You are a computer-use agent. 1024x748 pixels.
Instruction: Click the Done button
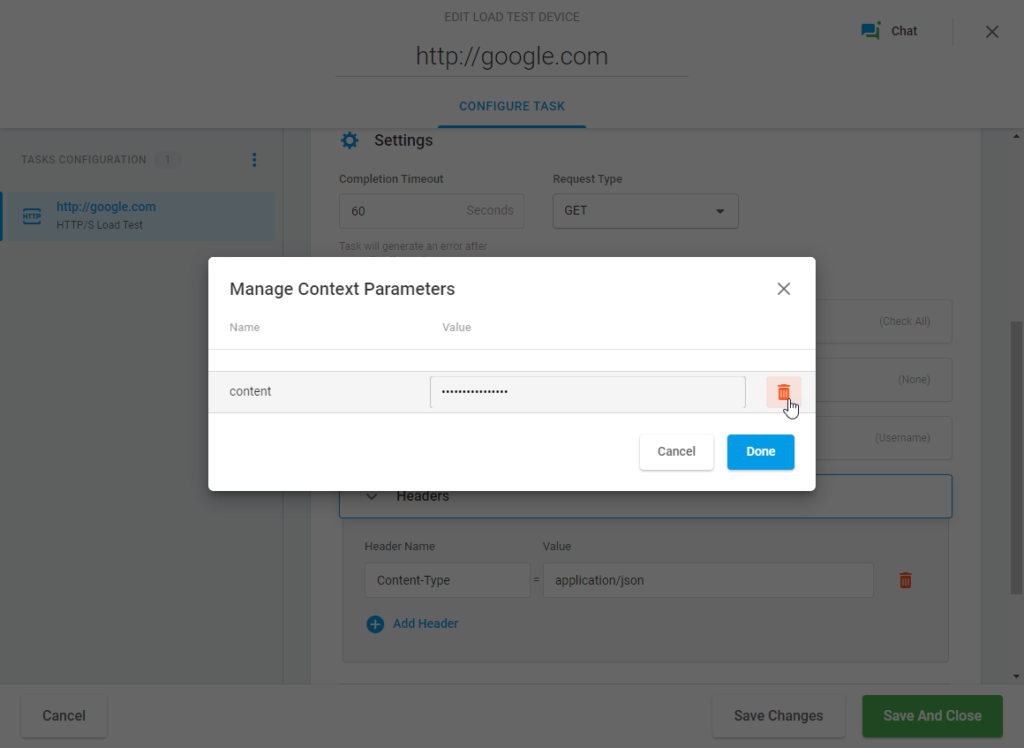tap(760, 452)
